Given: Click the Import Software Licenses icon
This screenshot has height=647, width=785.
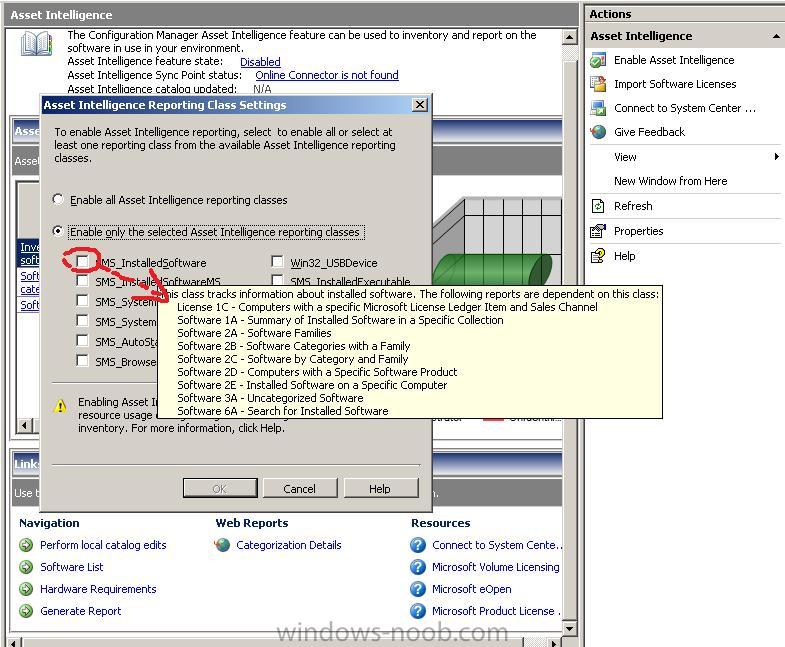Looking at the screenshot, I should (598, 84).
